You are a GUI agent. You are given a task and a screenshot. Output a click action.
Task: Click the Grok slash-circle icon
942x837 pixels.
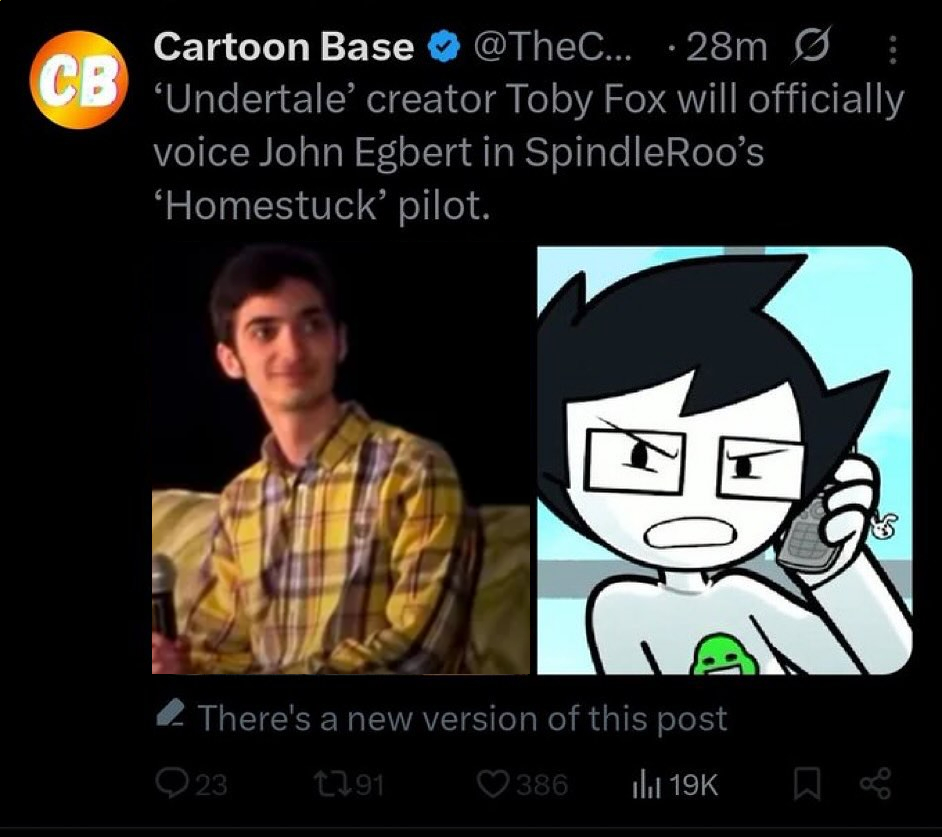pos(813,46)
